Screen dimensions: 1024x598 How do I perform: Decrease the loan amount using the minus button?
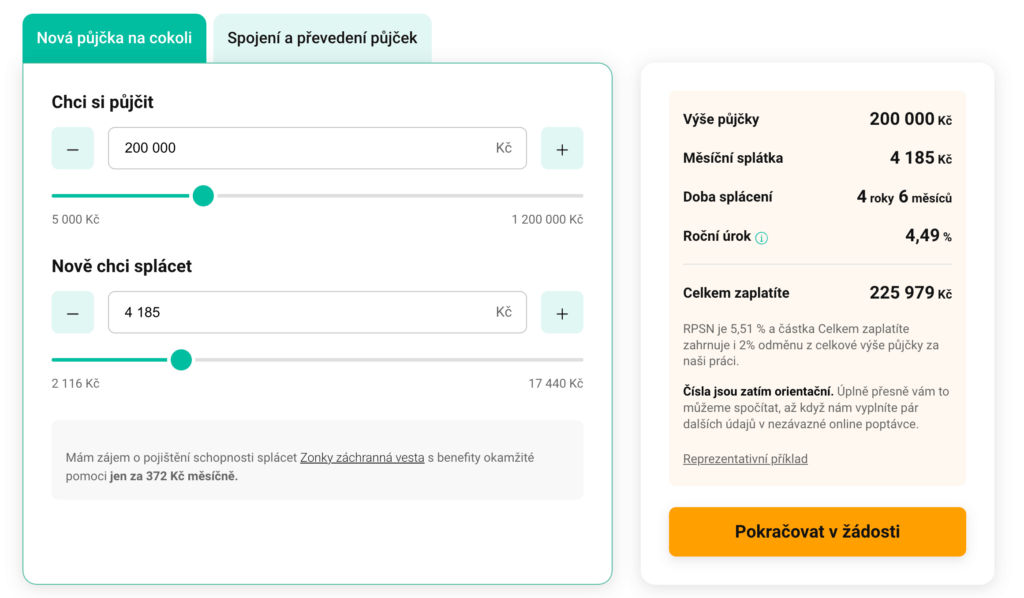[x=72, y=147]
